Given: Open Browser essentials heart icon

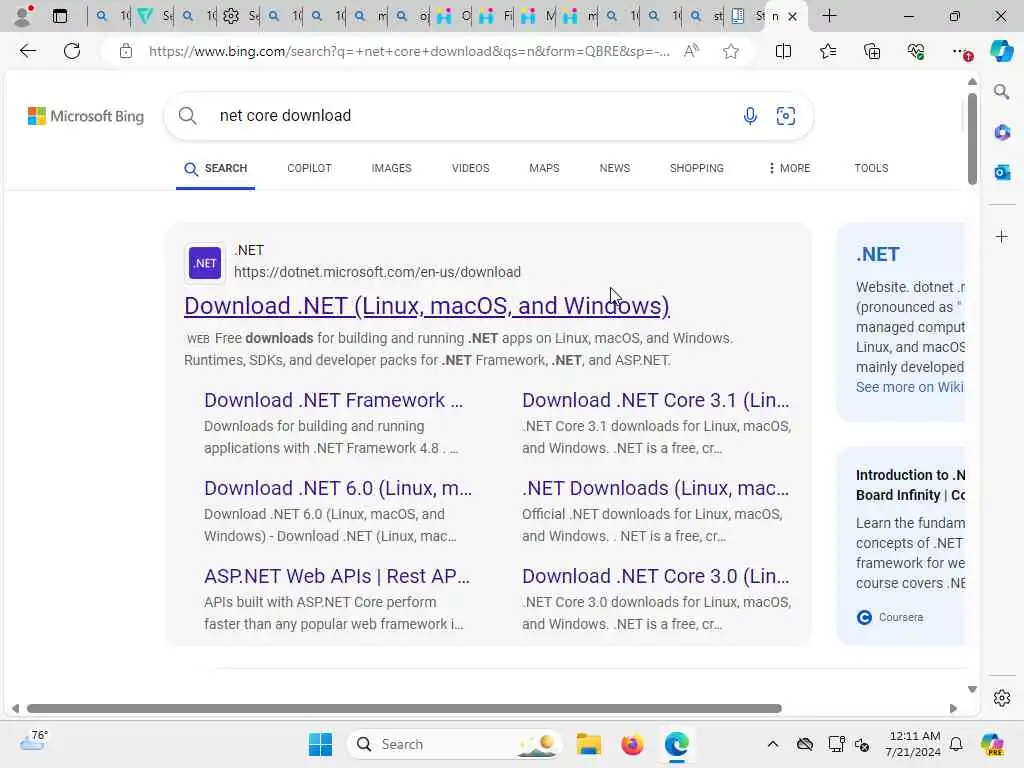Looking at the screenshot, I should pyautogui.click(x=916, y=51).
